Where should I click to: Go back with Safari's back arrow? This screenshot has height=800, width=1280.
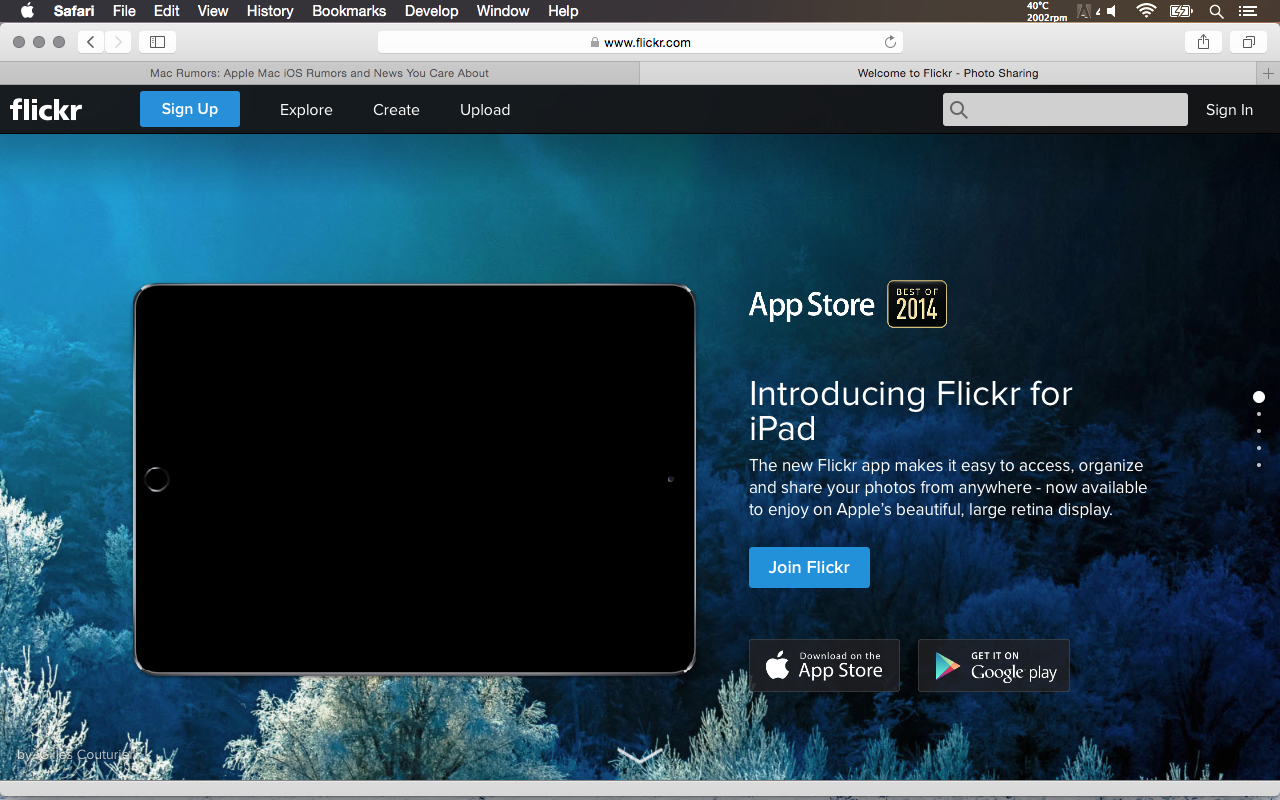click(x=91, y=42)
